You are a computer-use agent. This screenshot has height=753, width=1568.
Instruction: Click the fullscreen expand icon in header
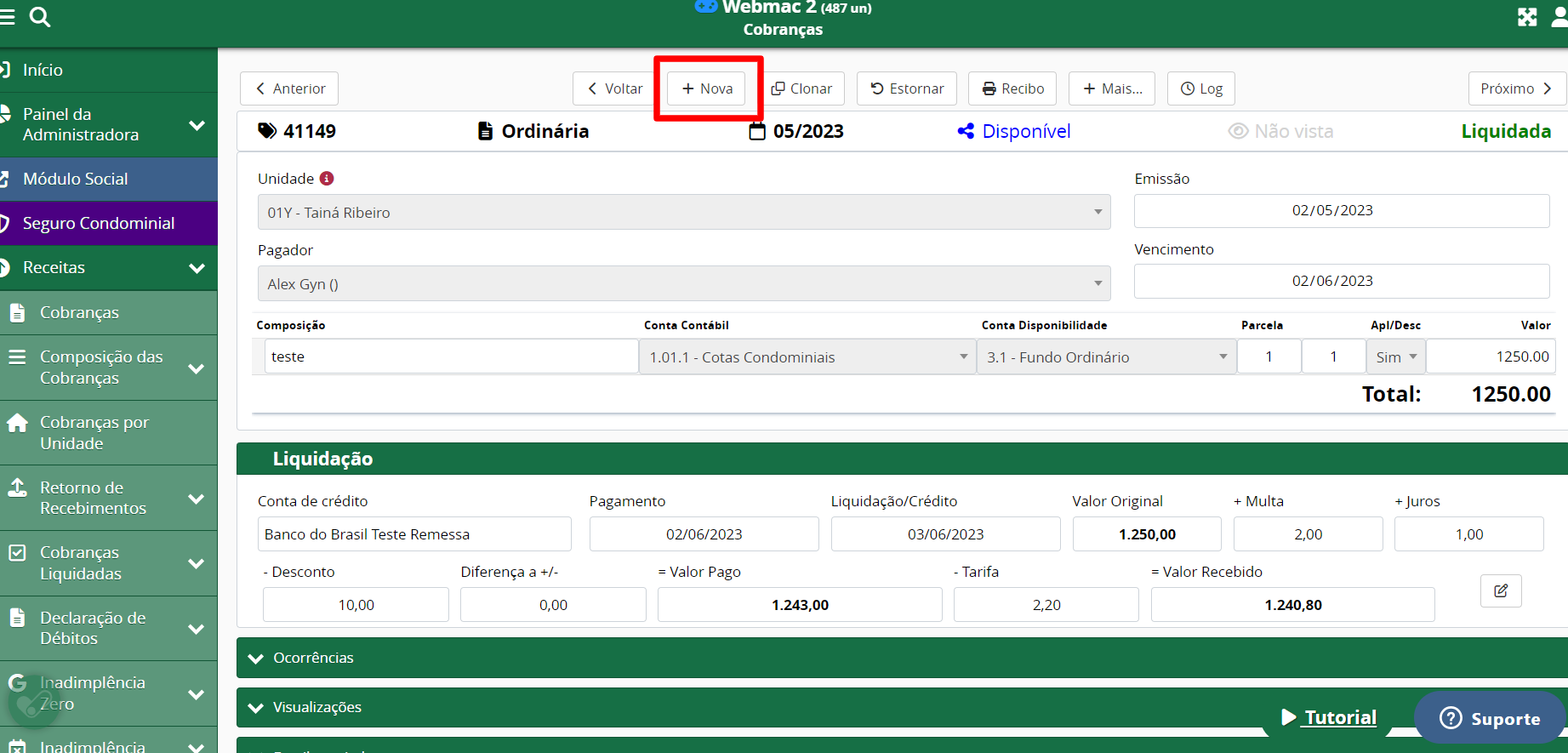1527,17
